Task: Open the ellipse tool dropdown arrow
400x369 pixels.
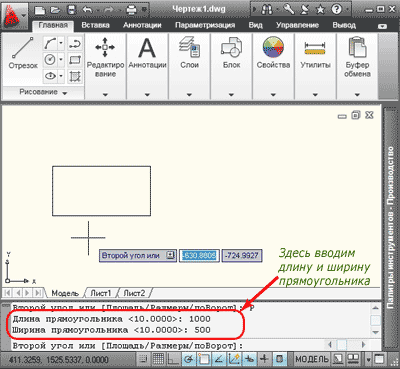Action: 61,76
